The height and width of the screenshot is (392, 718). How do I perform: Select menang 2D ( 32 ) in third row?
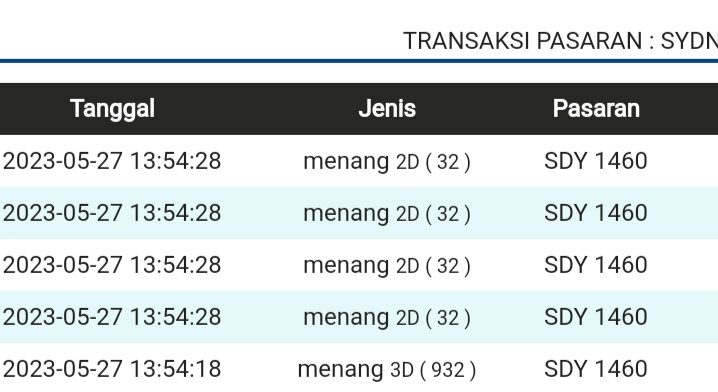387,265
